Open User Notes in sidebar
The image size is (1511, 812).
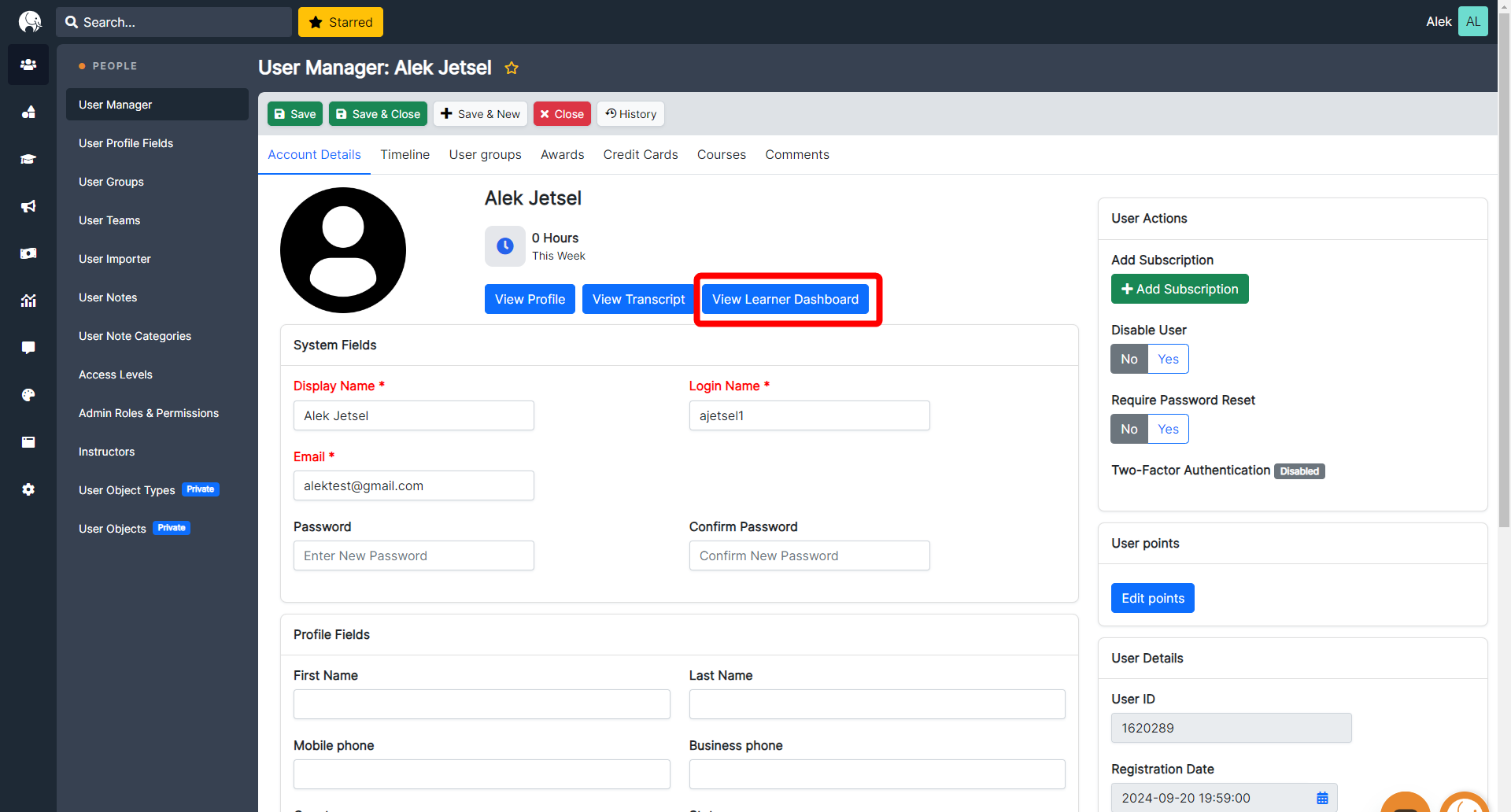[157, 297]
